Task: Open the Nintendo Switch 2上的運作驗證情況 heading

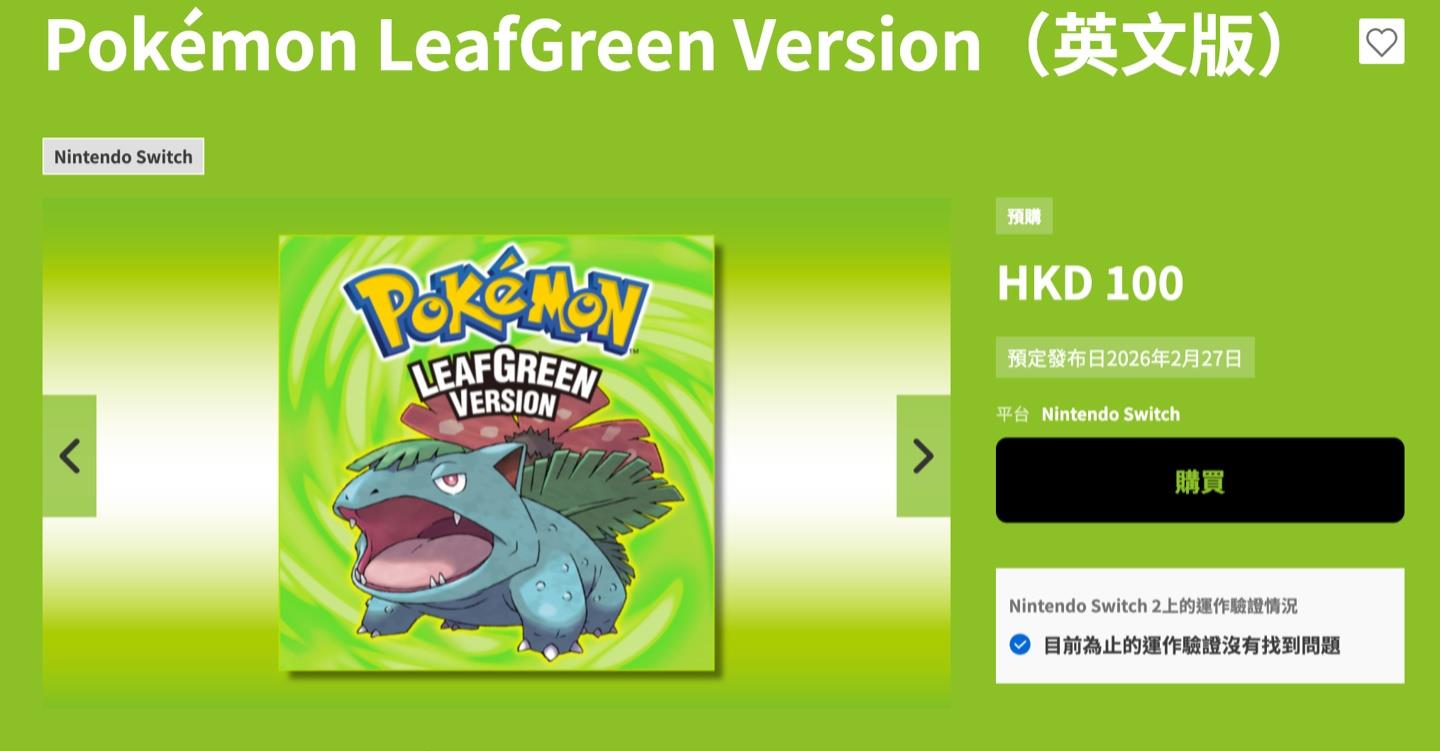Action: [1153, 606]
